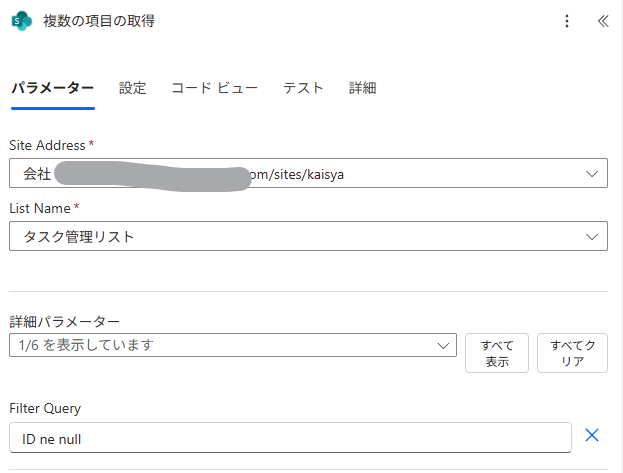Open the three-dot more options menu
The height and width of the screenshot is (473, 623).
tap(567, 21)
